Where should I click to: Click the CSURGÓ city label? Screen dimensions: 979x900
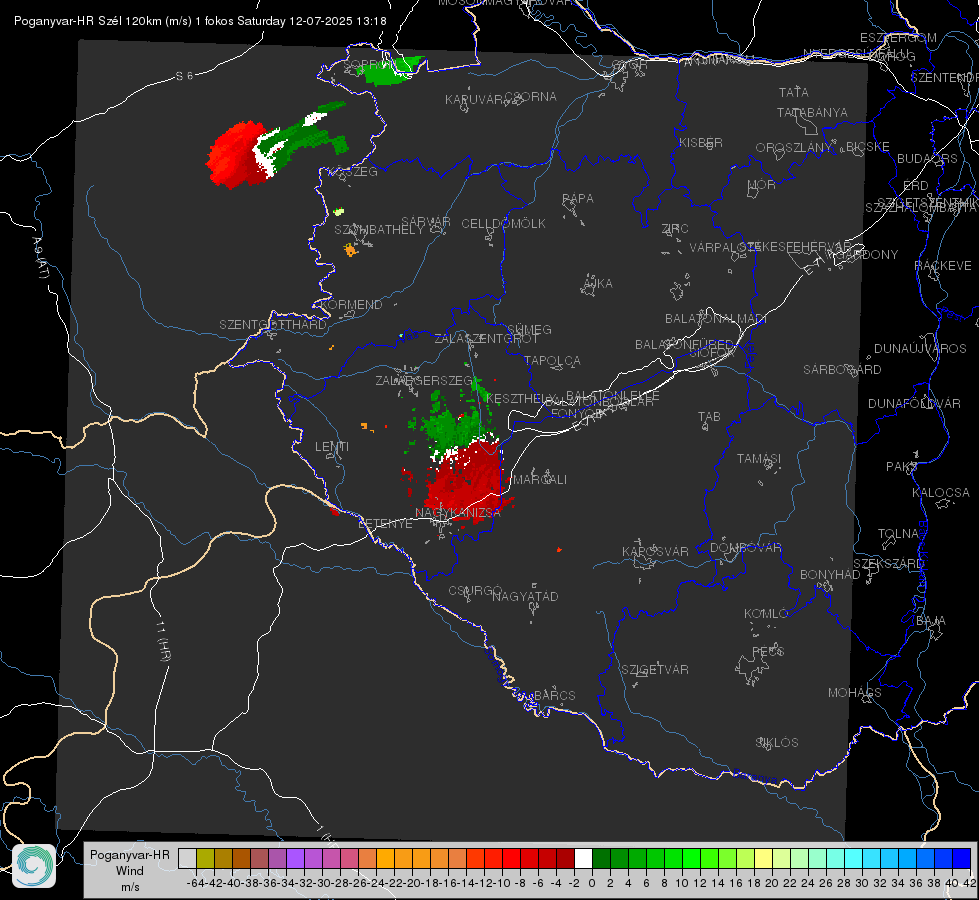[475, 590]
